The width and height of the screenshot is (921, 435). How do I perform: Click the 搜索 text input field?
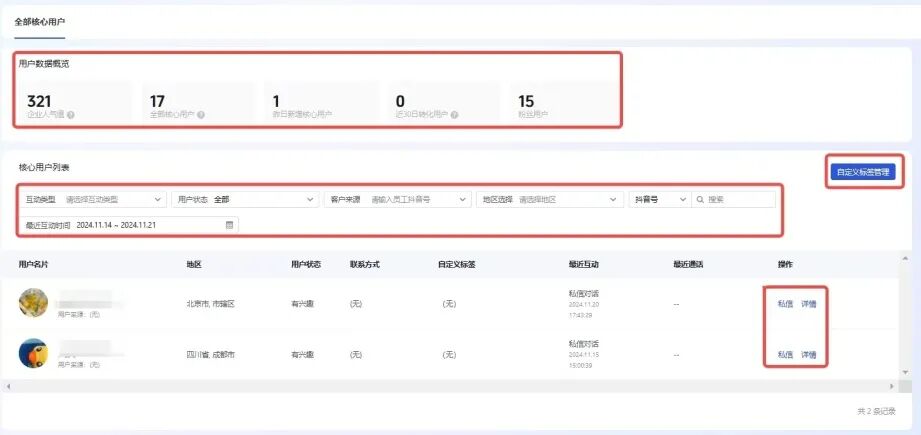(x=738, y=199)
